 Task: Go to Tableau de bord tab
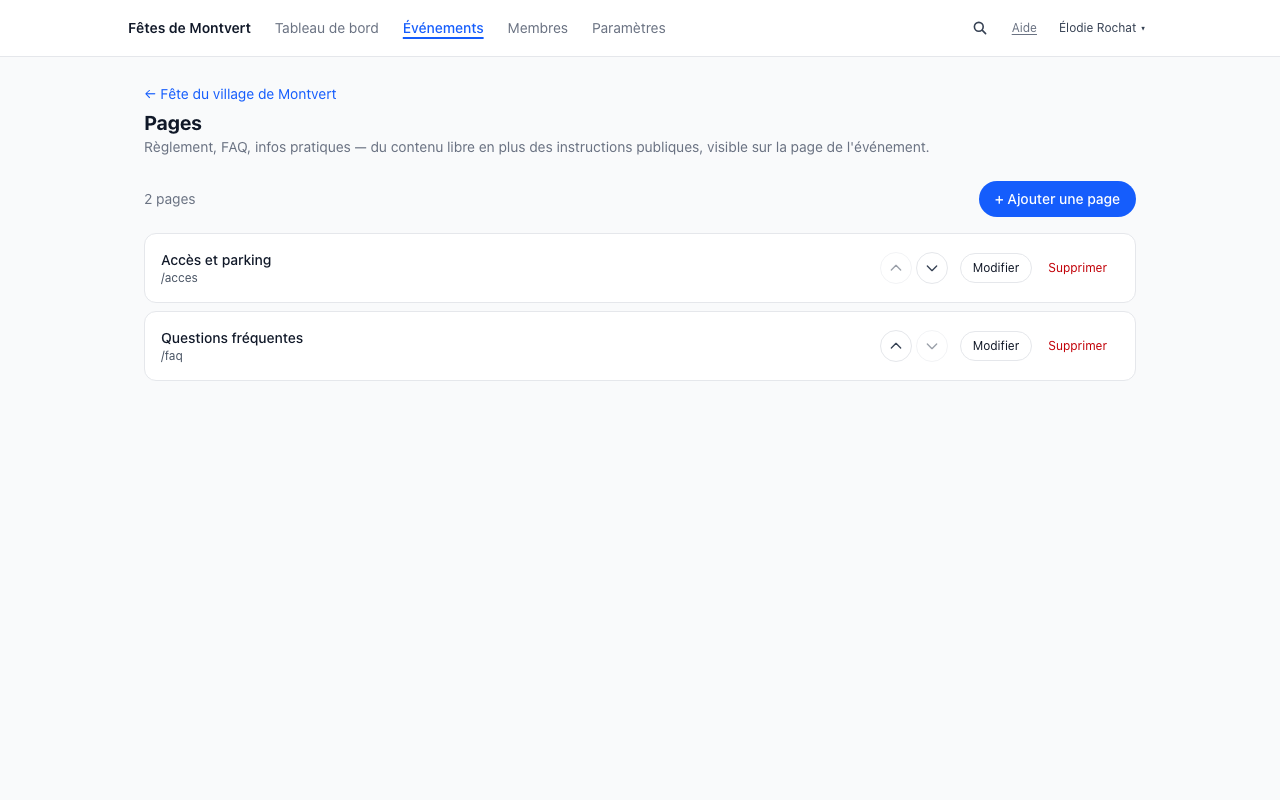pyautogui.click(x=327, y=28)
